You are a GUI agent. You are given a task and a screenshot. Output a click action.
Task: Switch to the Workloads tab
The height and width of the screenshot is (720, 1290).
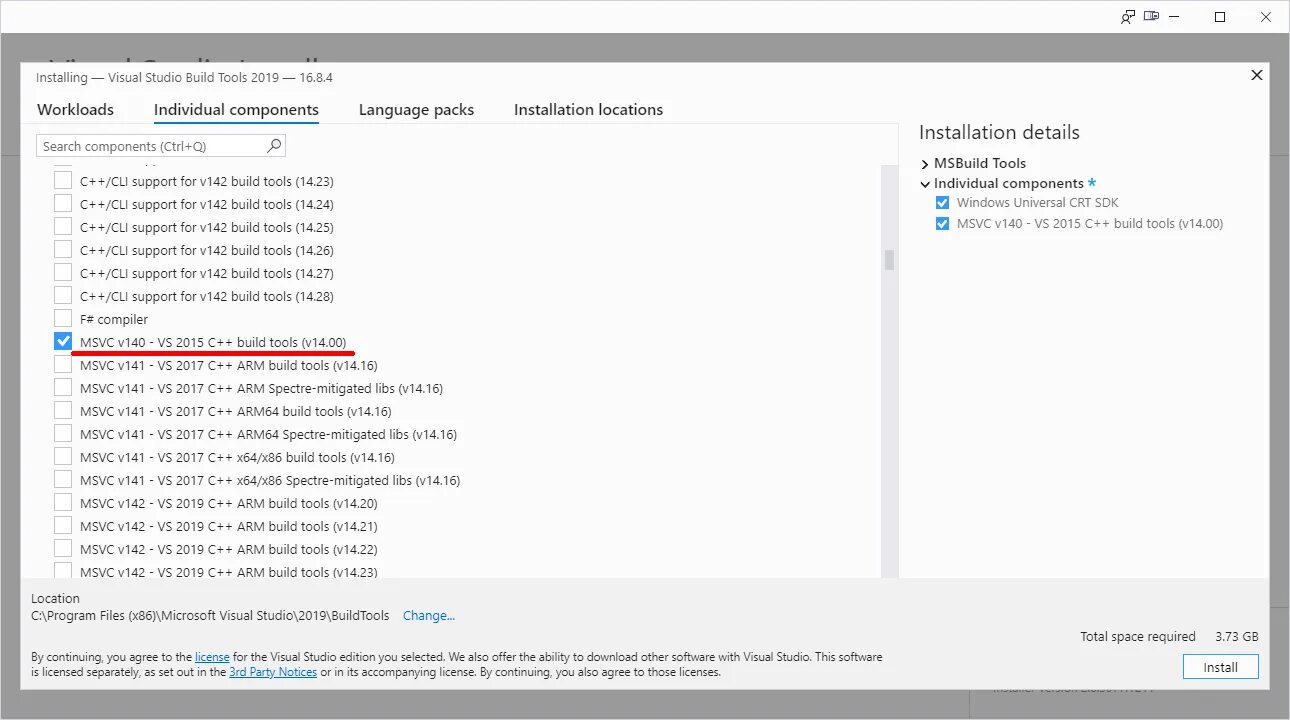pyautogui.click(x=75, y=110)
